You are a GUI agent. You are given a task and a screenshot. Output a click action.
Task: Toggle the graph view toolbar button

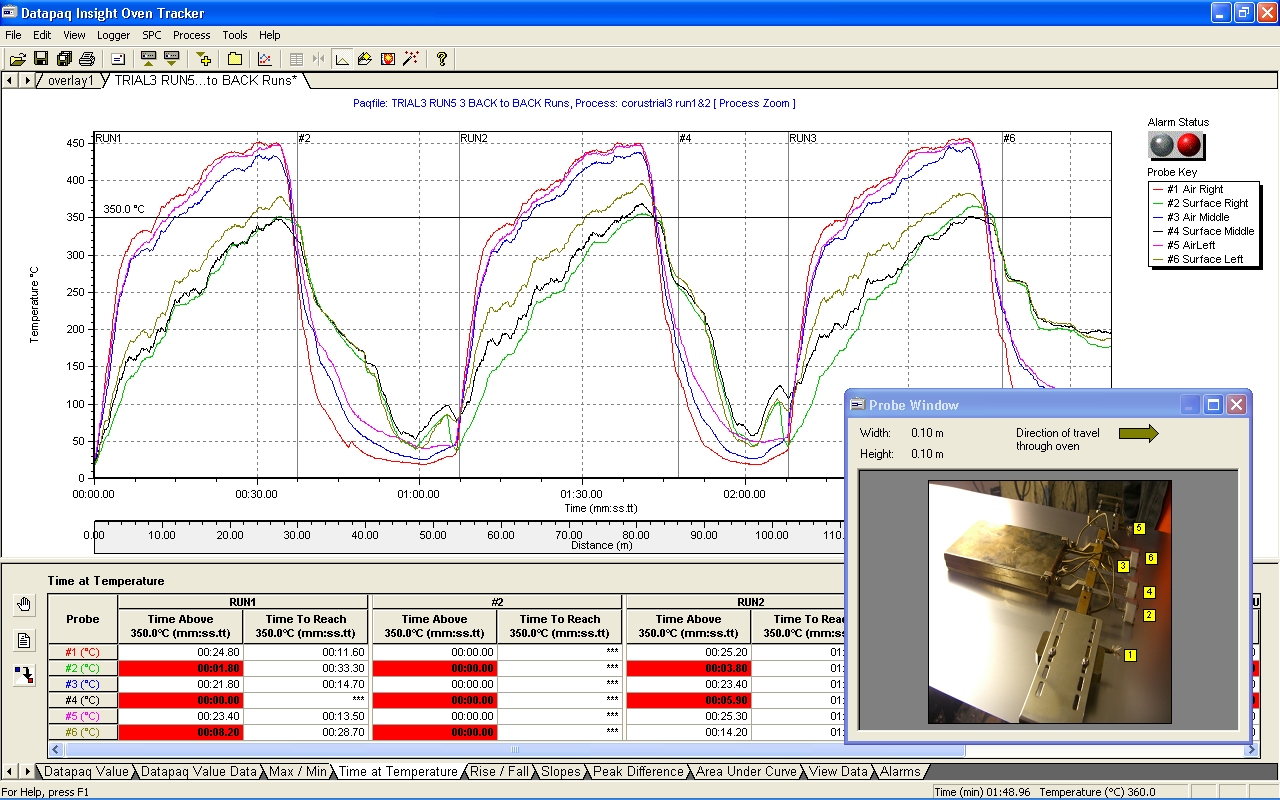click(x=342, y=59)
